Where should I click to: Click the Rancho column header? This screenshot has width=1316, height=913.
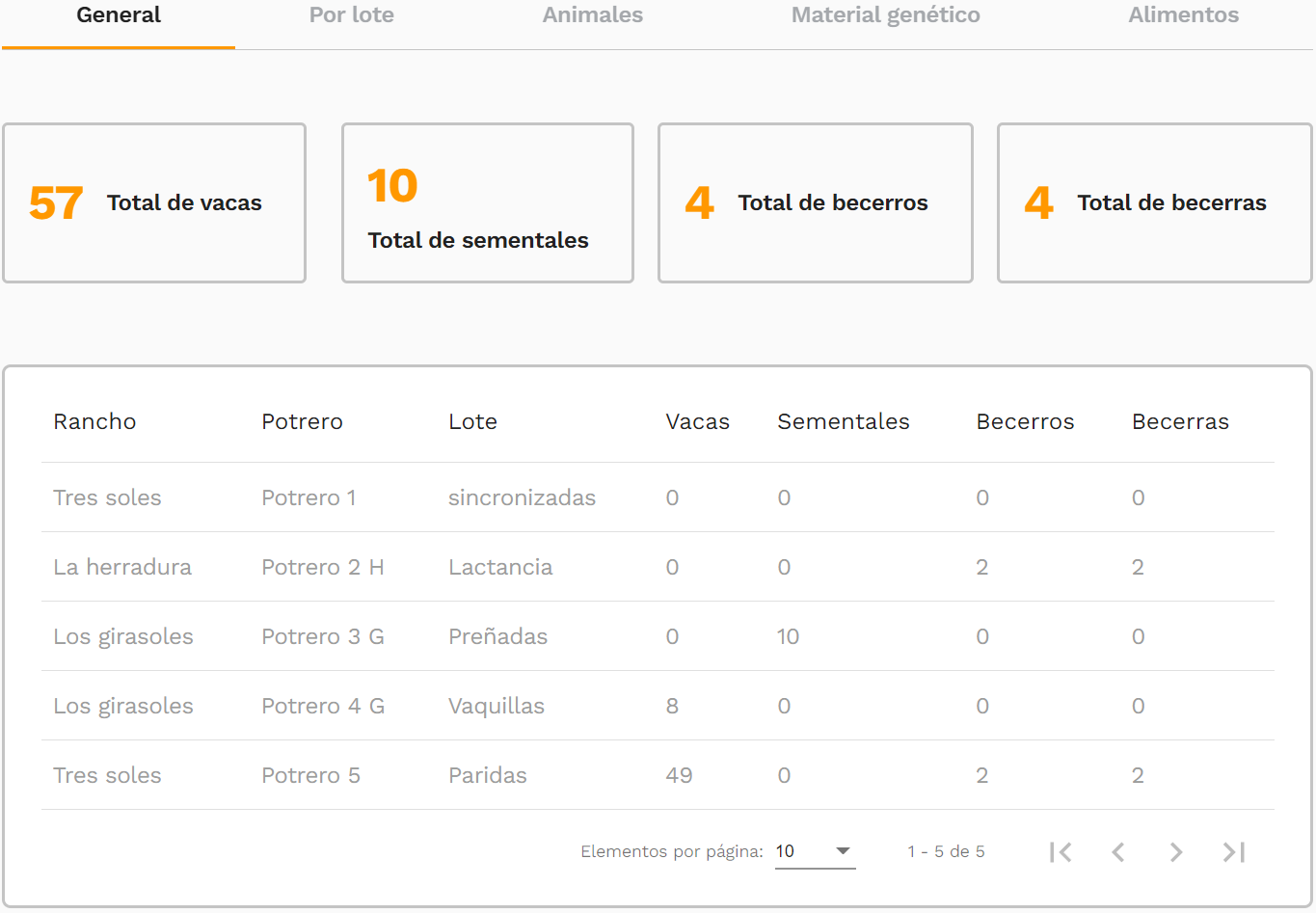pos(94,421)
